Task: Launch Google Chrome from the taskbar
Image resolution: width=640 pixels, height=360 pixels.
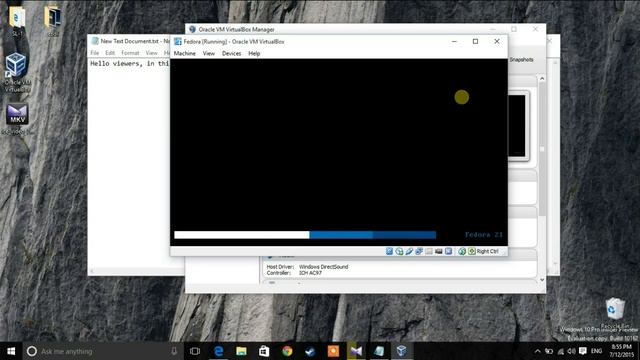Action: coord(287,351)
